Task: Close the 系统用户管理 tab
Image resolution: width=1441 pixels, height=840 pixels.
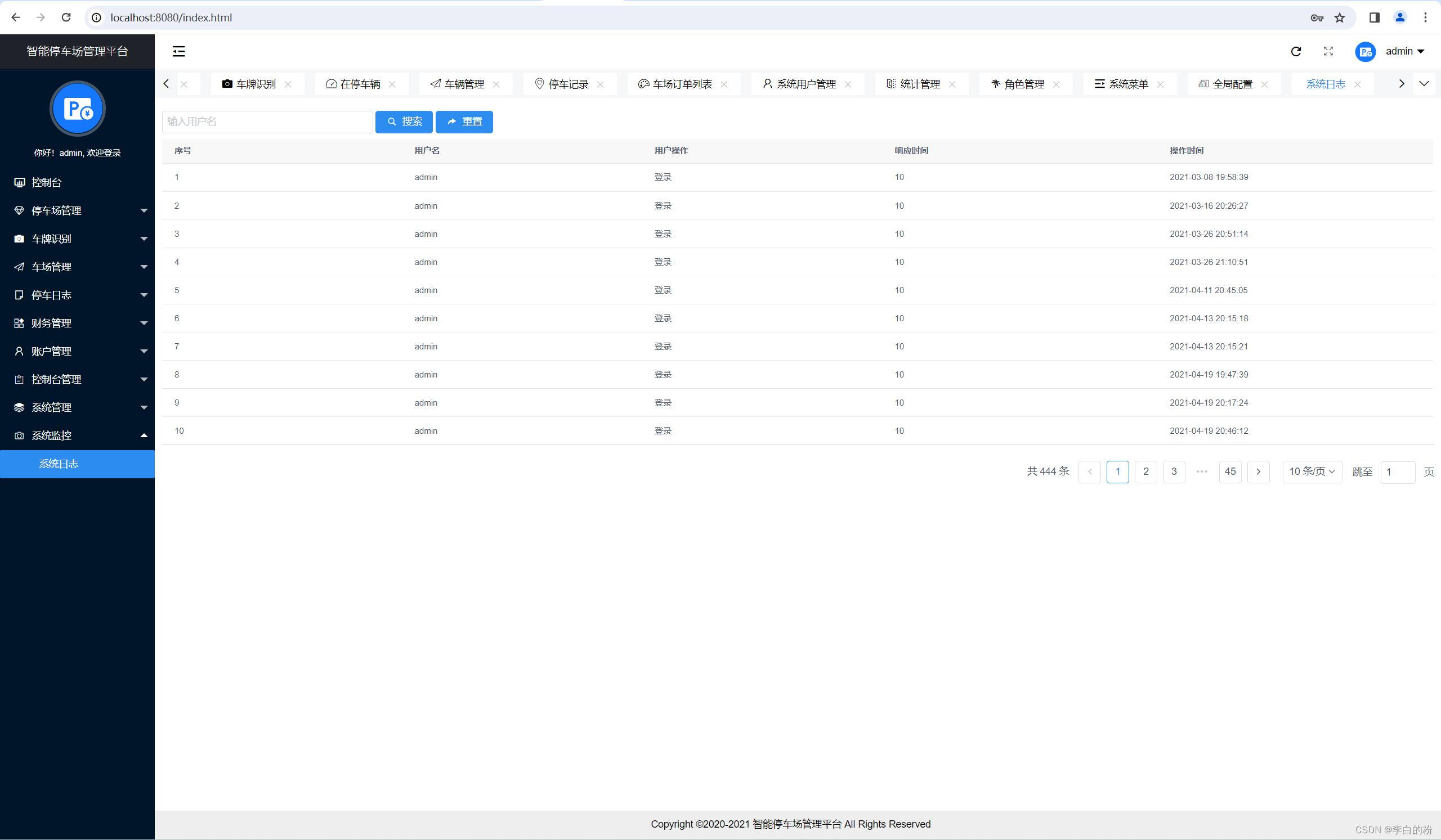Action: click(x=848, y=84)
